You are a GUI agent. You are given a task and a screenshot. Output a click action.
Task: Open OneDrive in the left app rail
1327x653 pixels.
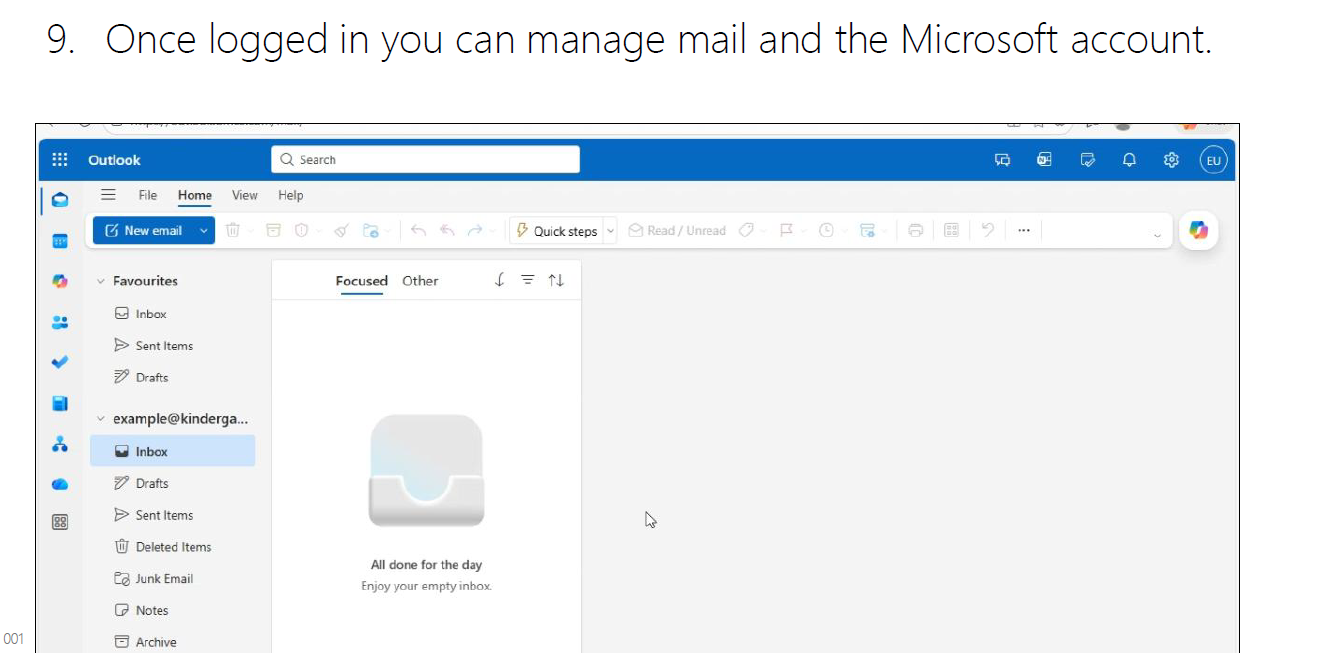60,484
